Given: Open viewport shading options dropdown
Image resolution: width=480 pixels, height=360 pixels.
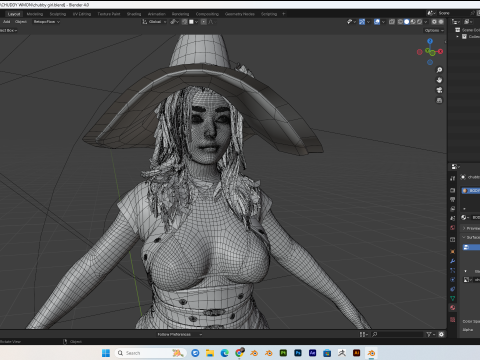Looking at the screenshot, I should pyautogui.click(x=425, y=22).
